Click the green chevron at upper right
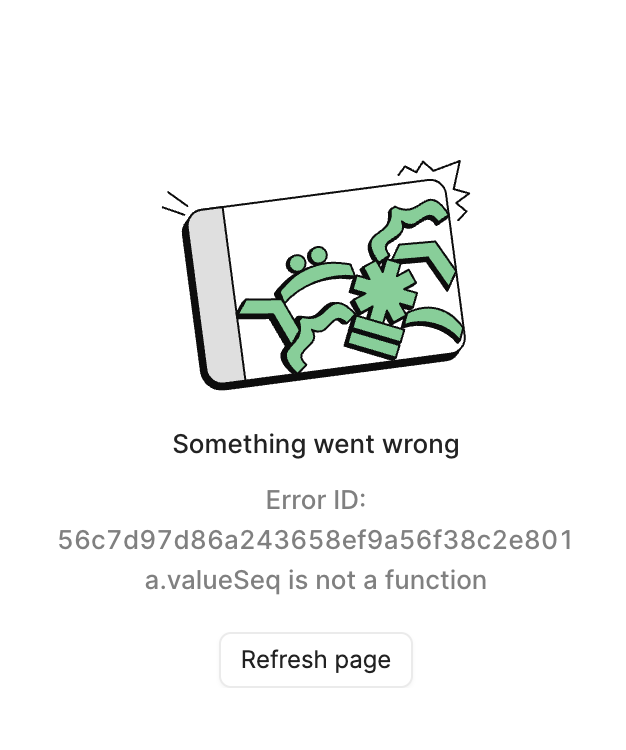The image size is (626, 750). (427, 263)
